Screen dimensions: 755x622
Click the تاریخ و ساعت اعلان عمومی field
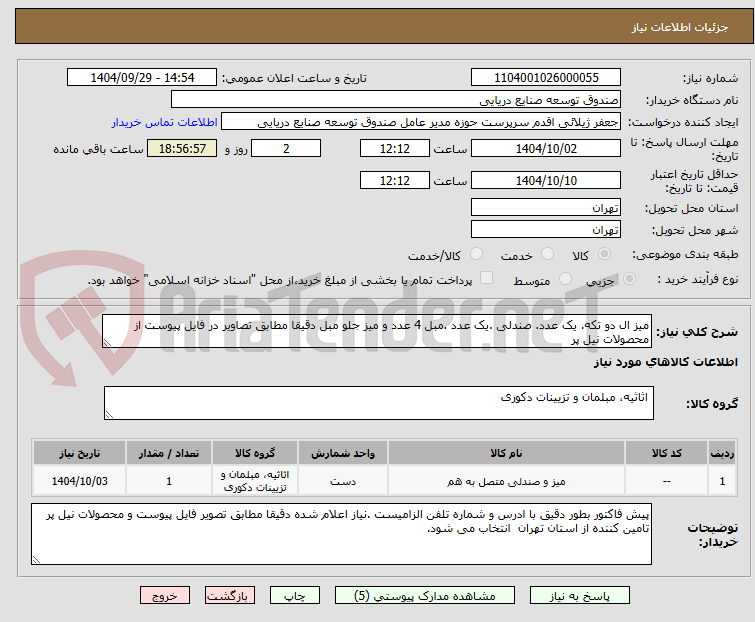click(x=142, y=78)
